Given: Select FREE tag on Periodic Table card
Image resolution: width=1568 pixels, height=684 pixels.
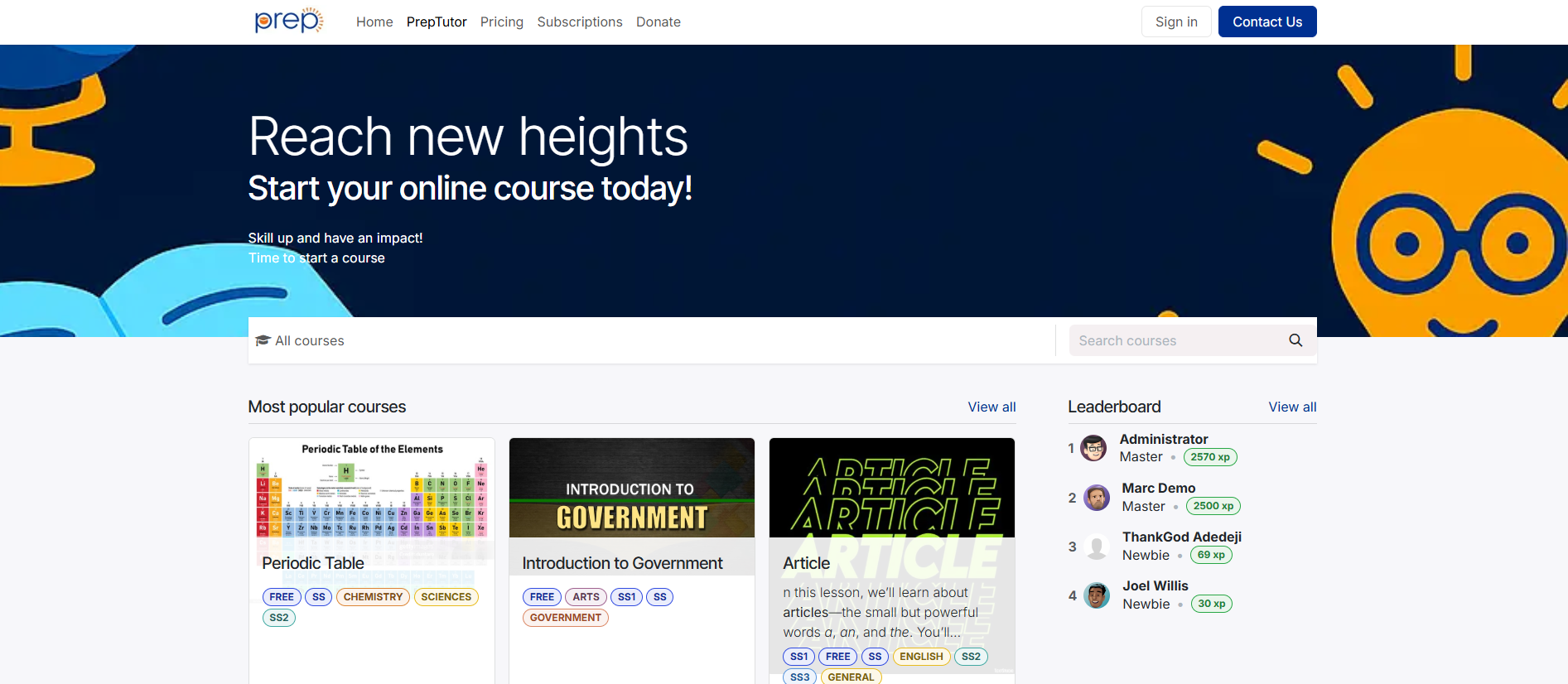Looking at the screenshot, I should tap(282, 597).
